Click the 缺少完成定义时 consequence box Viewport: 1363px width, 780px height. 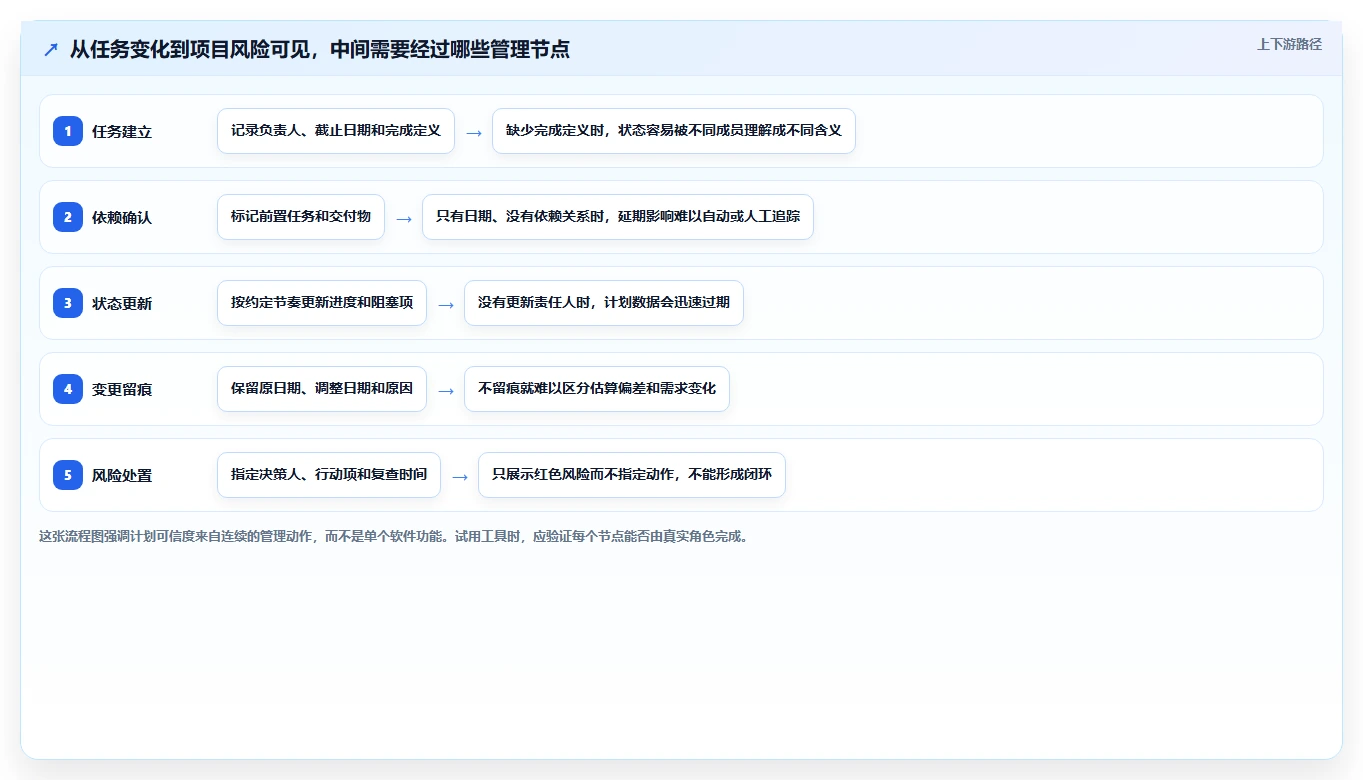point(674,131)
